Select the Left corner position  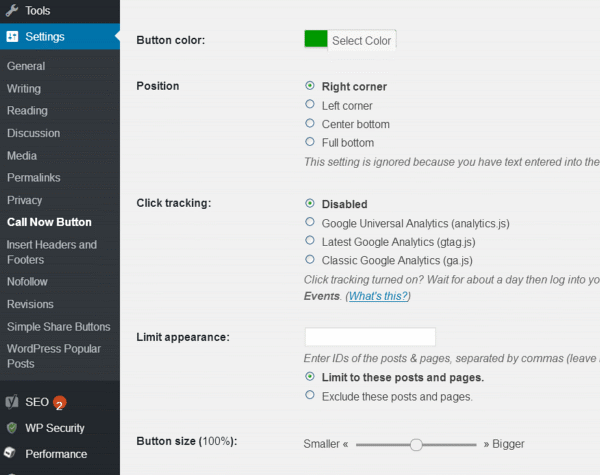pyautogui.click(x=310, y=105)
